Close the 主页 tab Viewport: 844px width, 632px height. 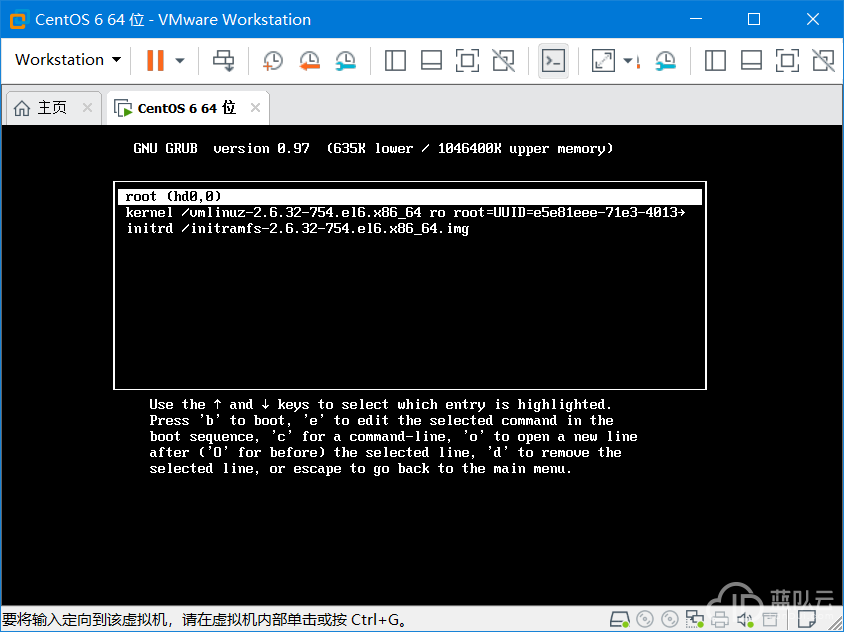pyautogui.click(x=87, y=108)
